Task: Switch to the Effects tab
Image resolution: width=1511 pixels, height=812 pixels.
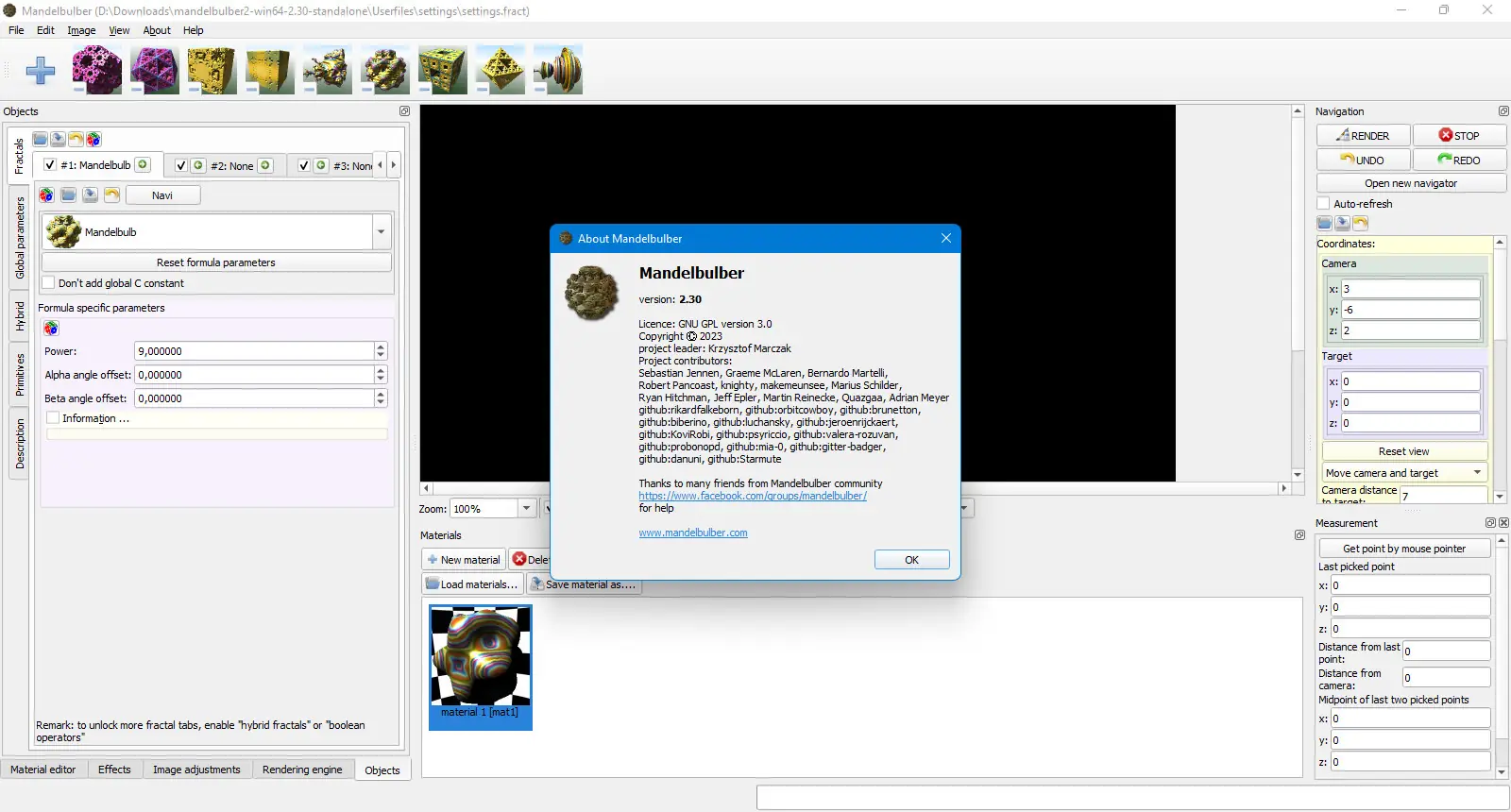Action: [x=114, y=770]
